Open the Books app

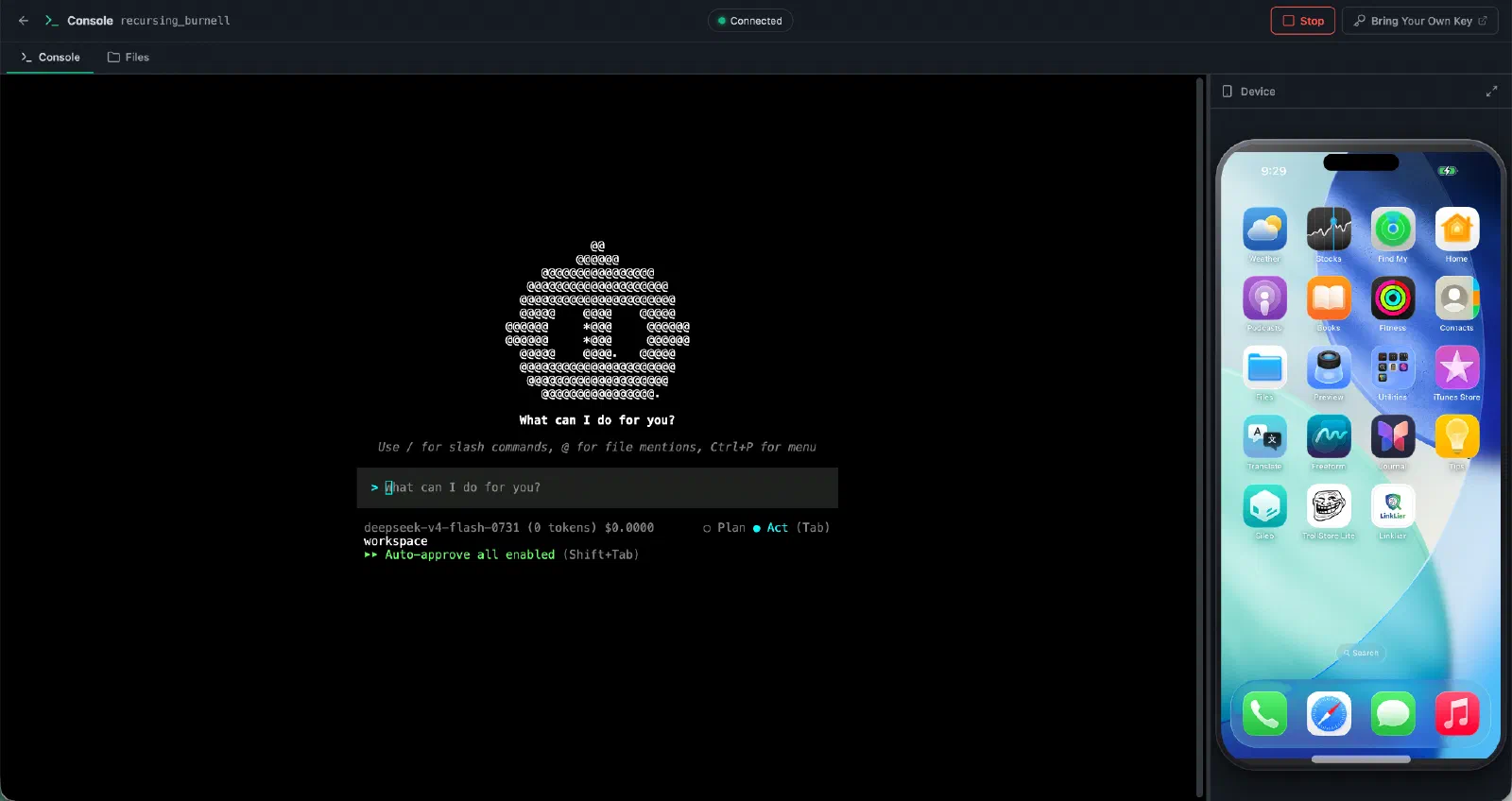point(1329,298)
